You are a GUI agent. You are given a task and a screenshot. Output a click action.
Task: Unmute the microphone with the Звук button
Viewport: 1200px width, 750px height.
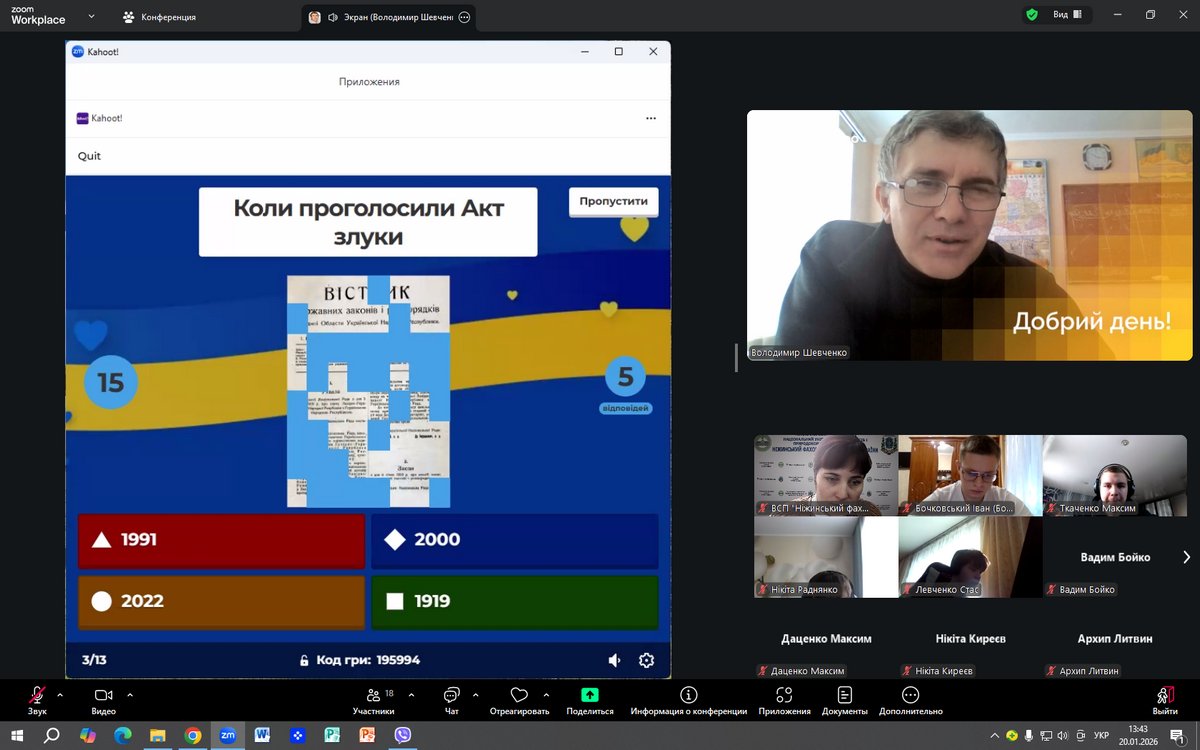[37, 696]
